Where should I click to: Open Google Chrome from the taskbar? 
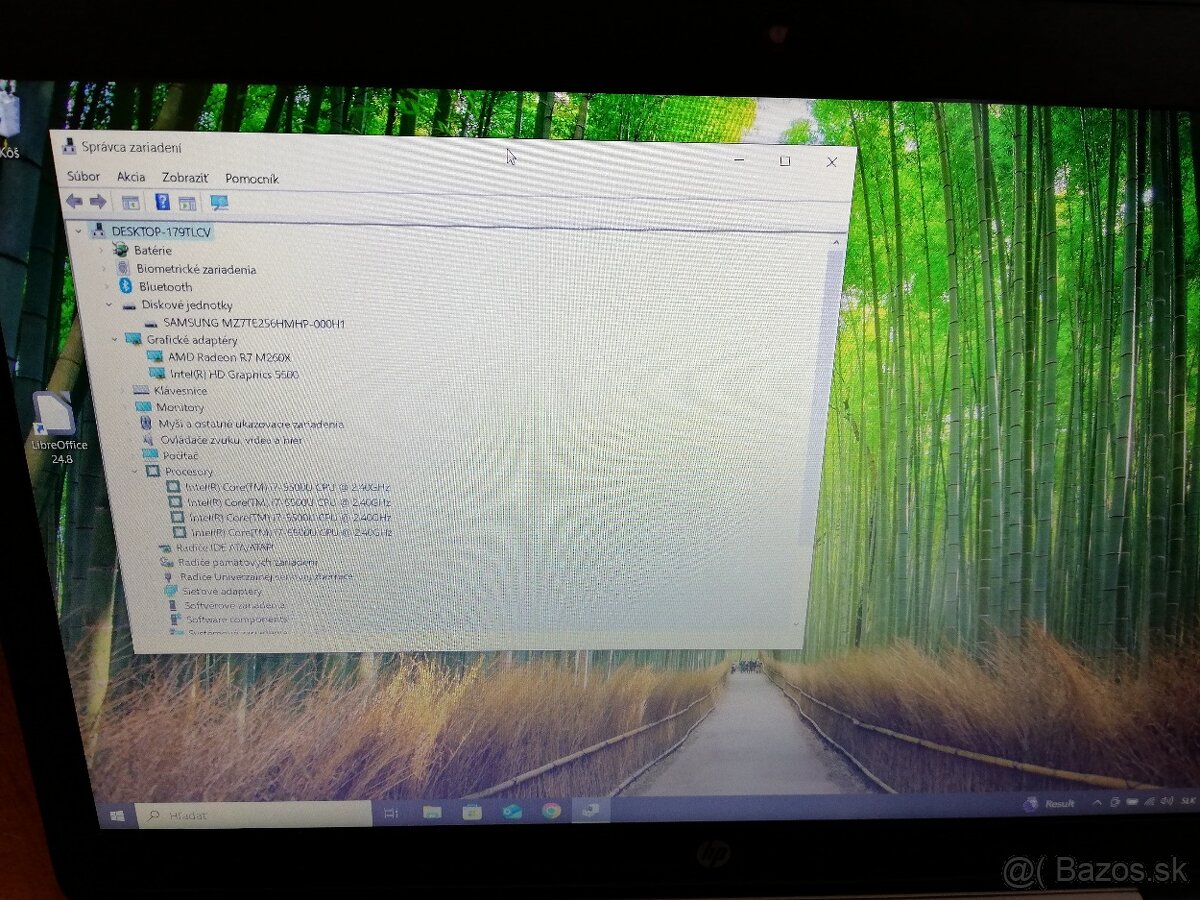[551, 810]
